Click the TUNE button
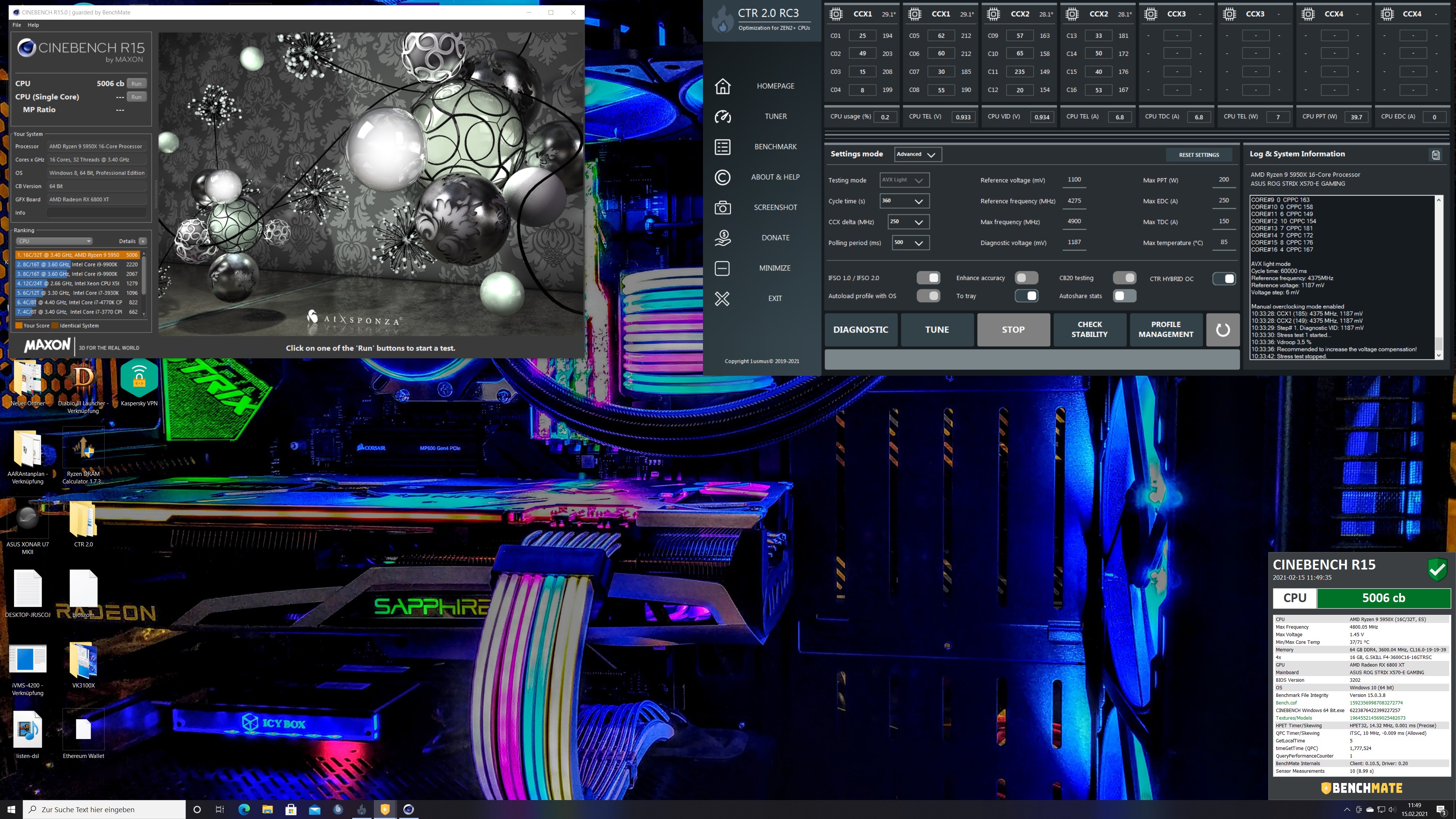 [x=937, y=329]
